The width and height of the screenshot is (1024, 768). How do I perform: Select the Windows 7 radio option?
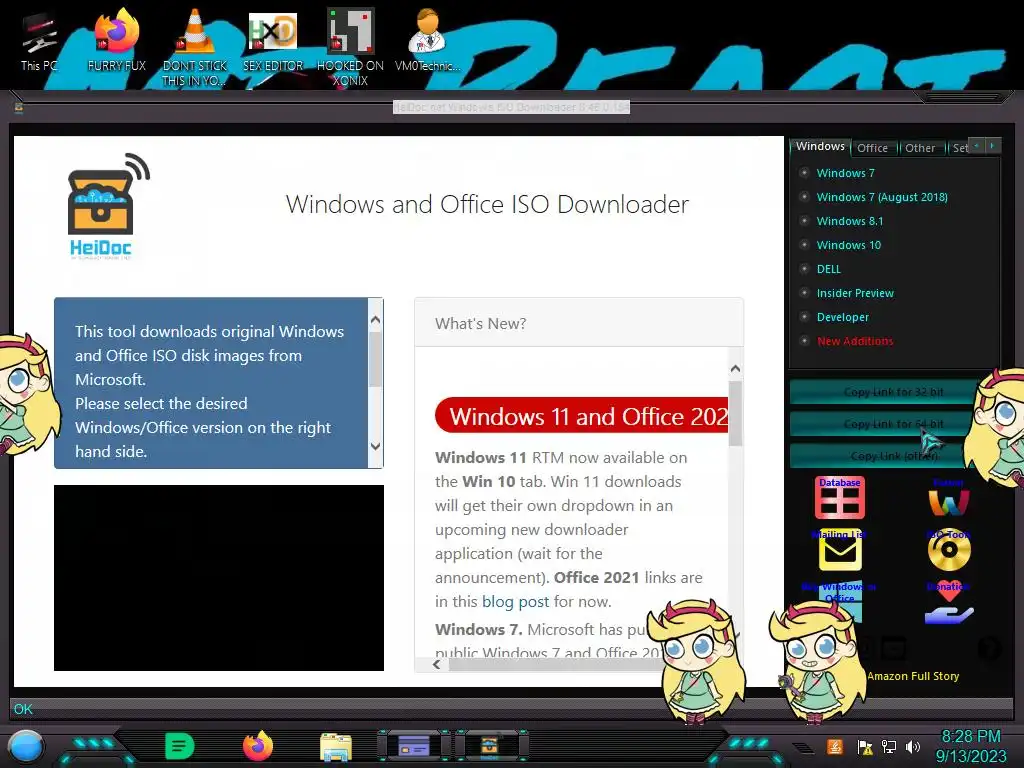[x=837, y=173]
